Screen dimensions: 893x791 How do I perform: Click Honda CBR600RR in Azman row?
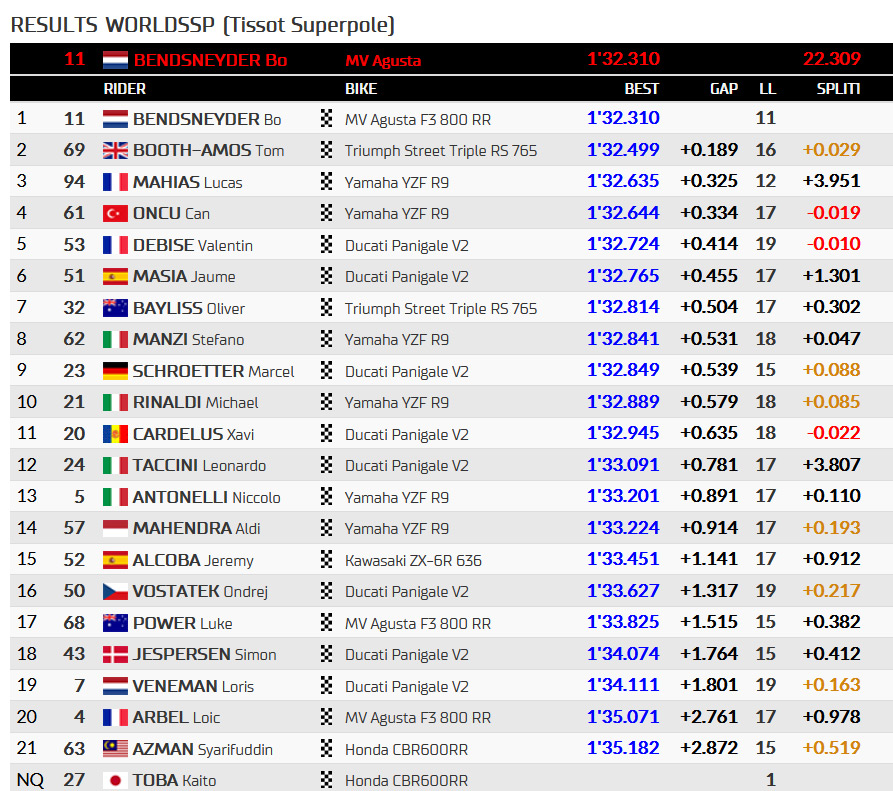(x=407, y=749)
